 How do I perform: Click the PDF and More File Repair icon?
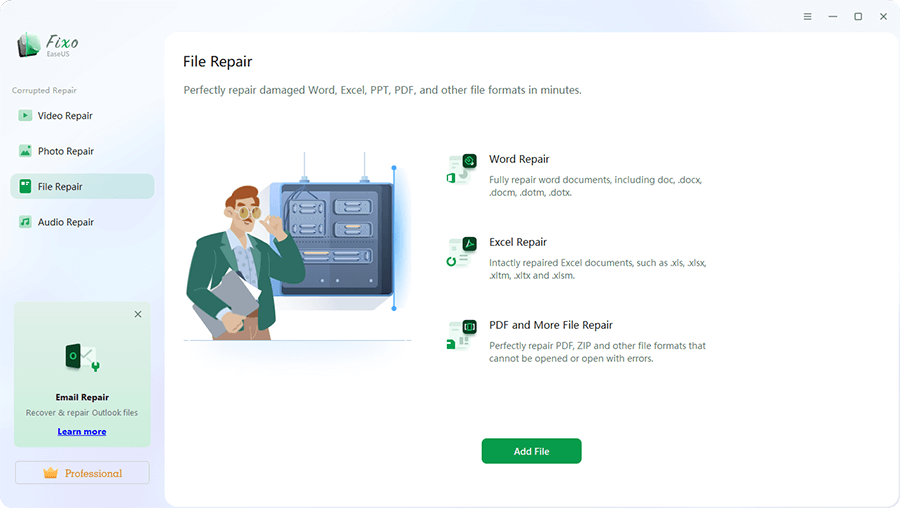click(x=462, y=335)
